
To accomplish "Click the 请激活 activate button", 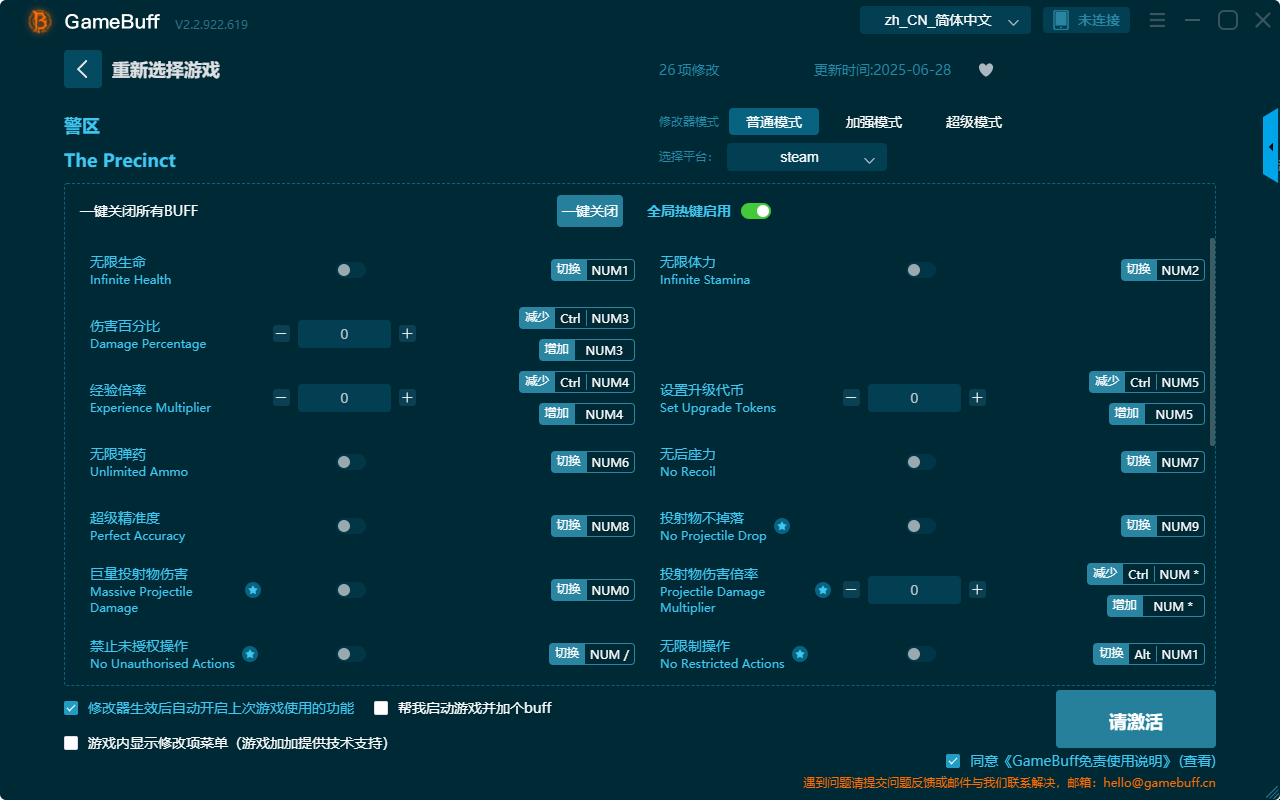I will 1135,719.
